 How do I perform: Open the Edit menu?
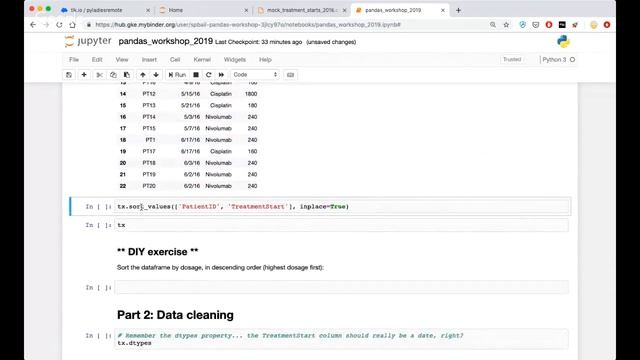(x=97, y=60)
